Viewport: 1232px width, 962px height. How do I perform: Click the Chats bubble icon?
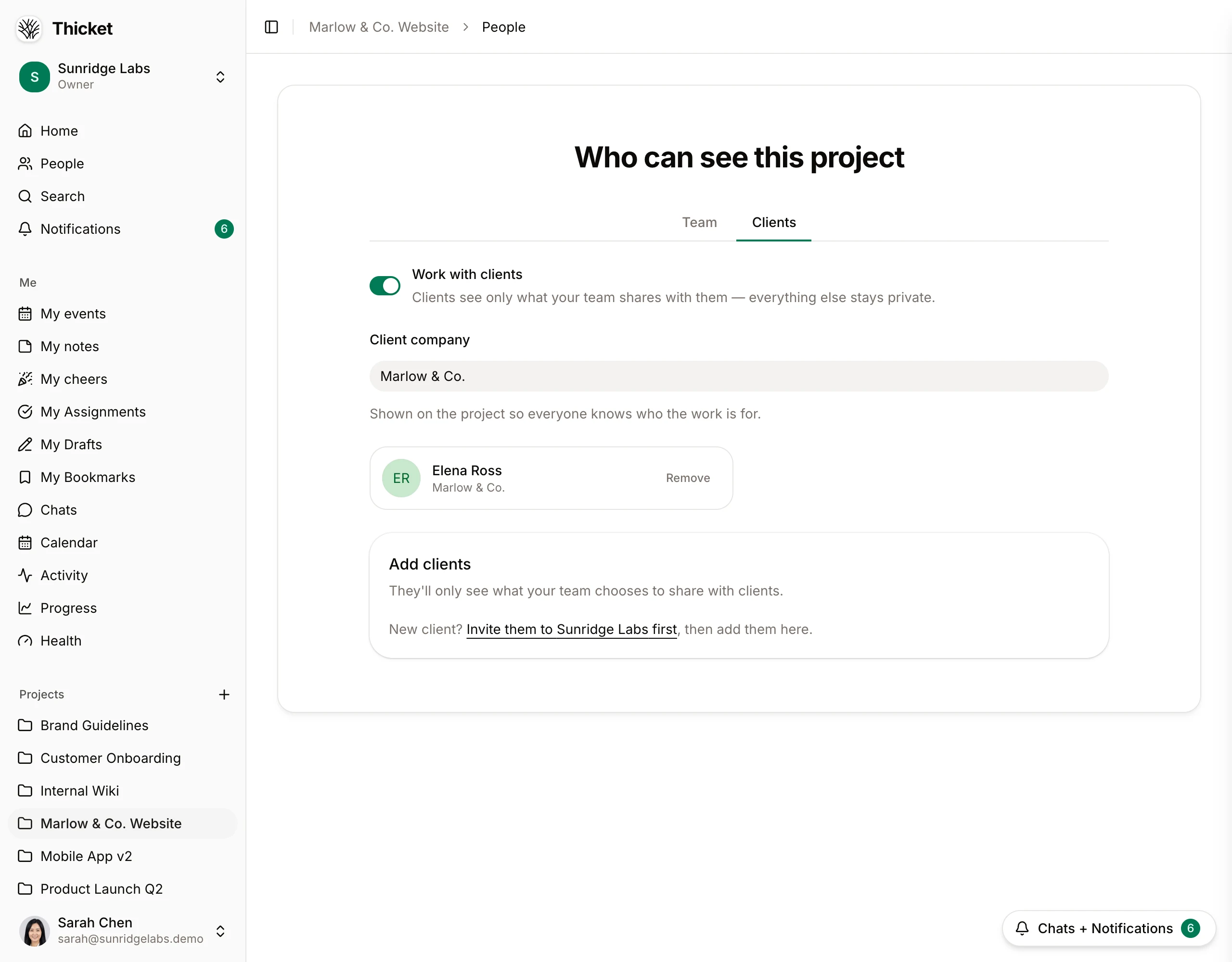25,510
